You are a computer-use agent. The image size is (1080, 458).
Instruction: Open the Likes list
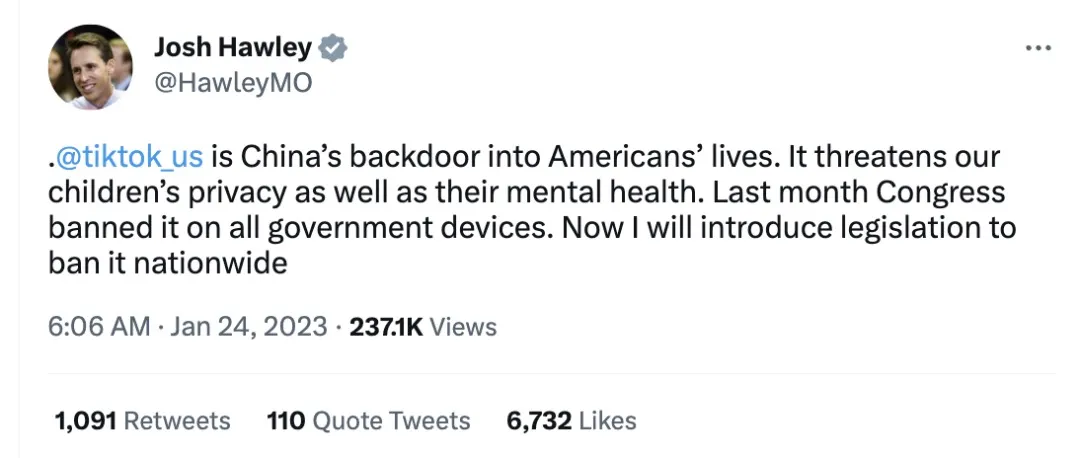tap(607, 421)
